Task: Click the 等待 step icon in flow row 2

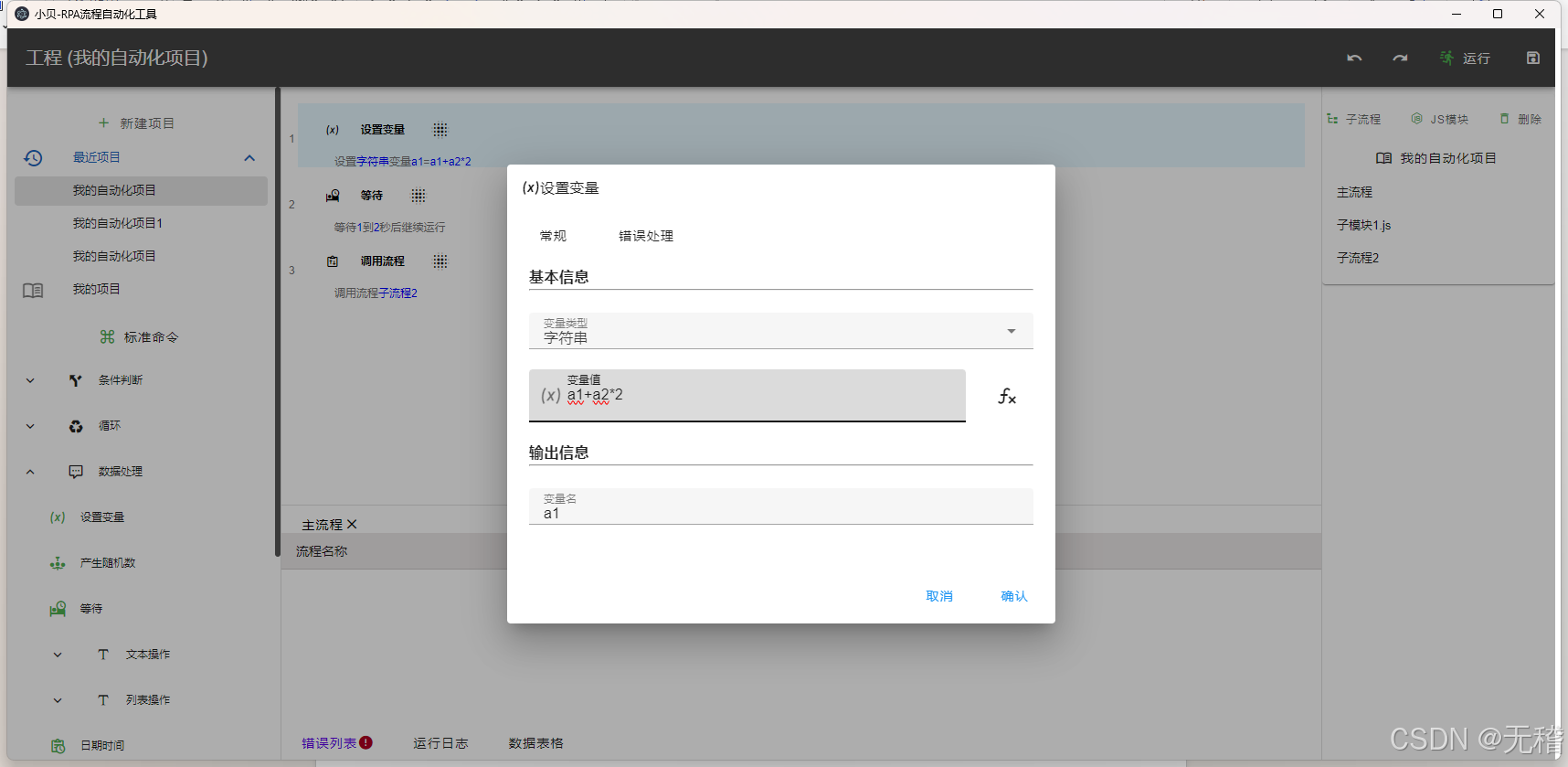Action: 333,196
